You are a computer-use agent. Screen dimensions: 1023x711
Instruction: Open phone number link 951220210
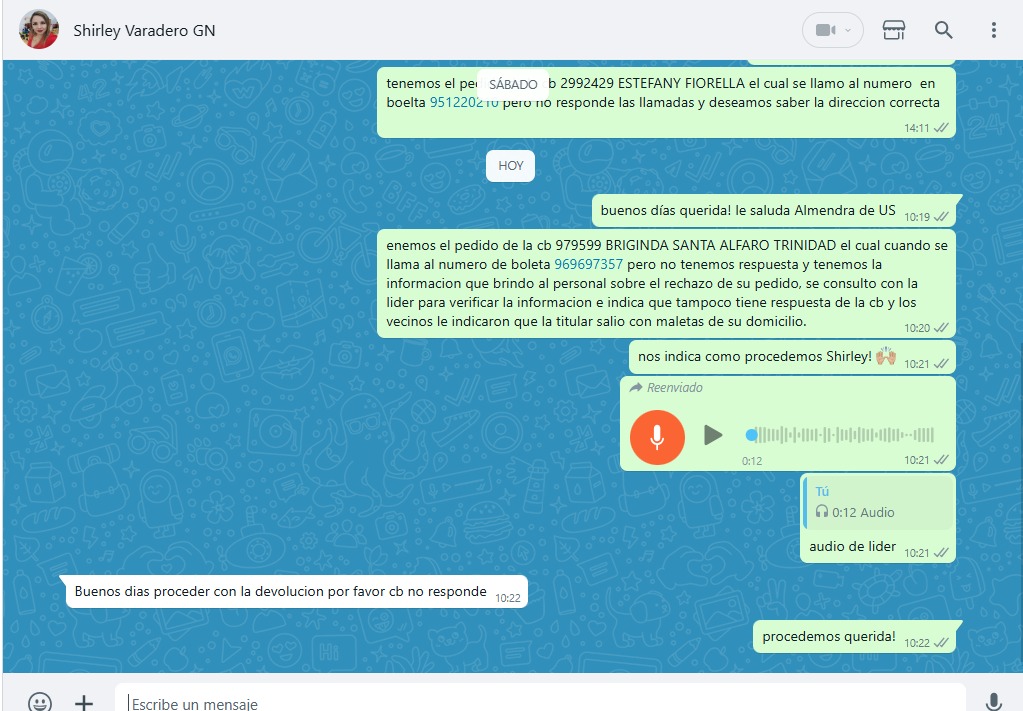464,103
